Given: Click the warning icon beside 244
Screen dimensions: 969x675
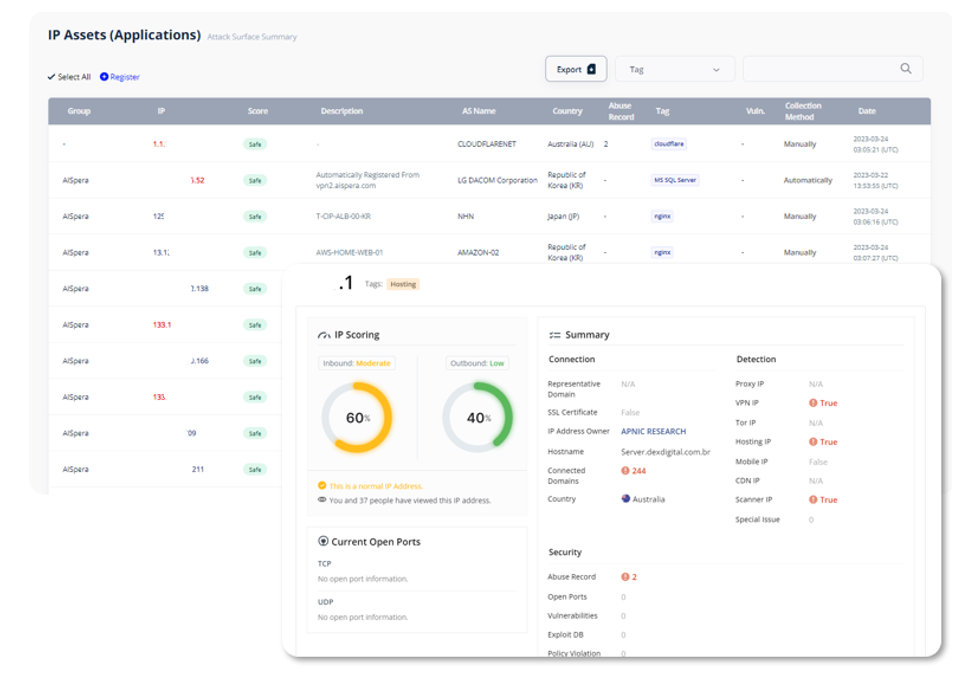Looking at the screenshot, I should pyautogui.click(x=625, y=471).
